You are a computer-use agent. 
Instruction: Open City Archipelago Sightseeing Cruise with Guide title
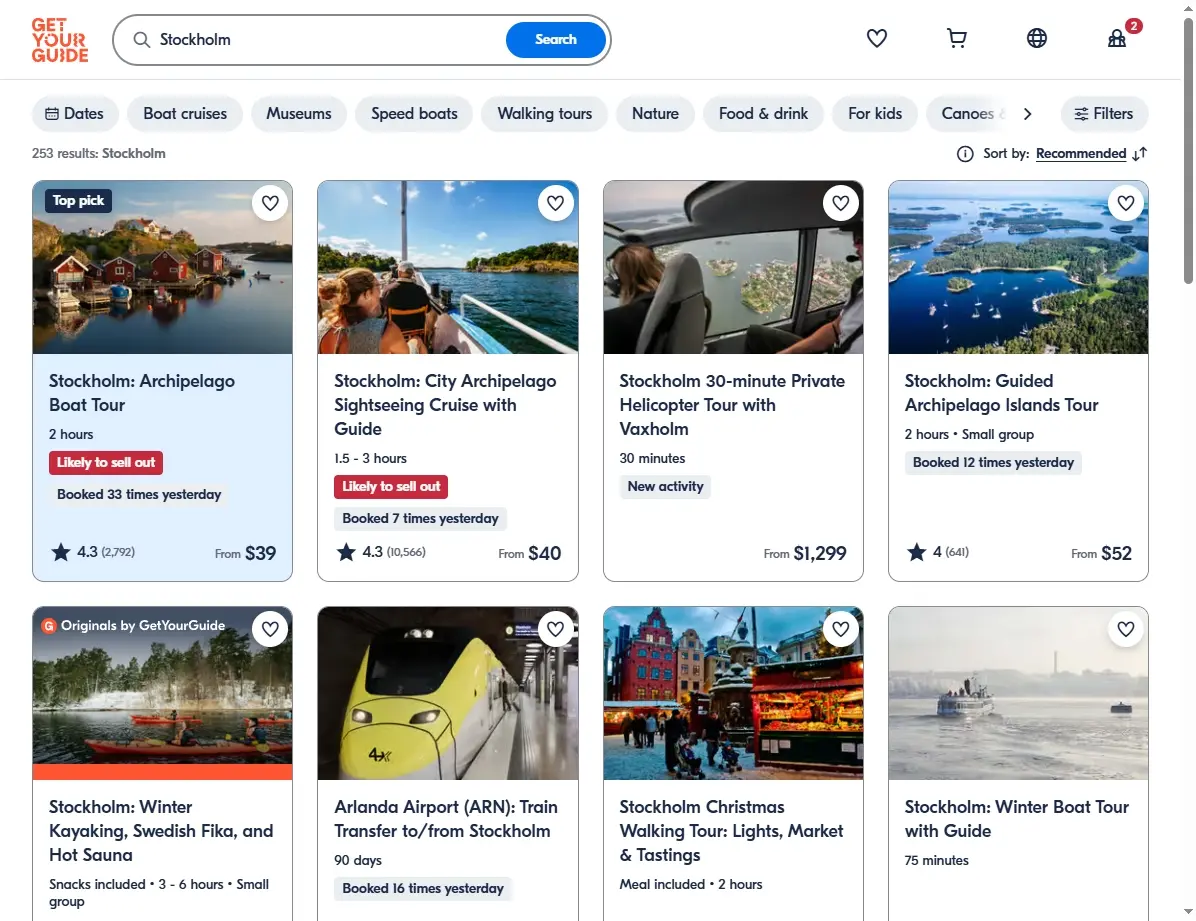pos(445,404)
